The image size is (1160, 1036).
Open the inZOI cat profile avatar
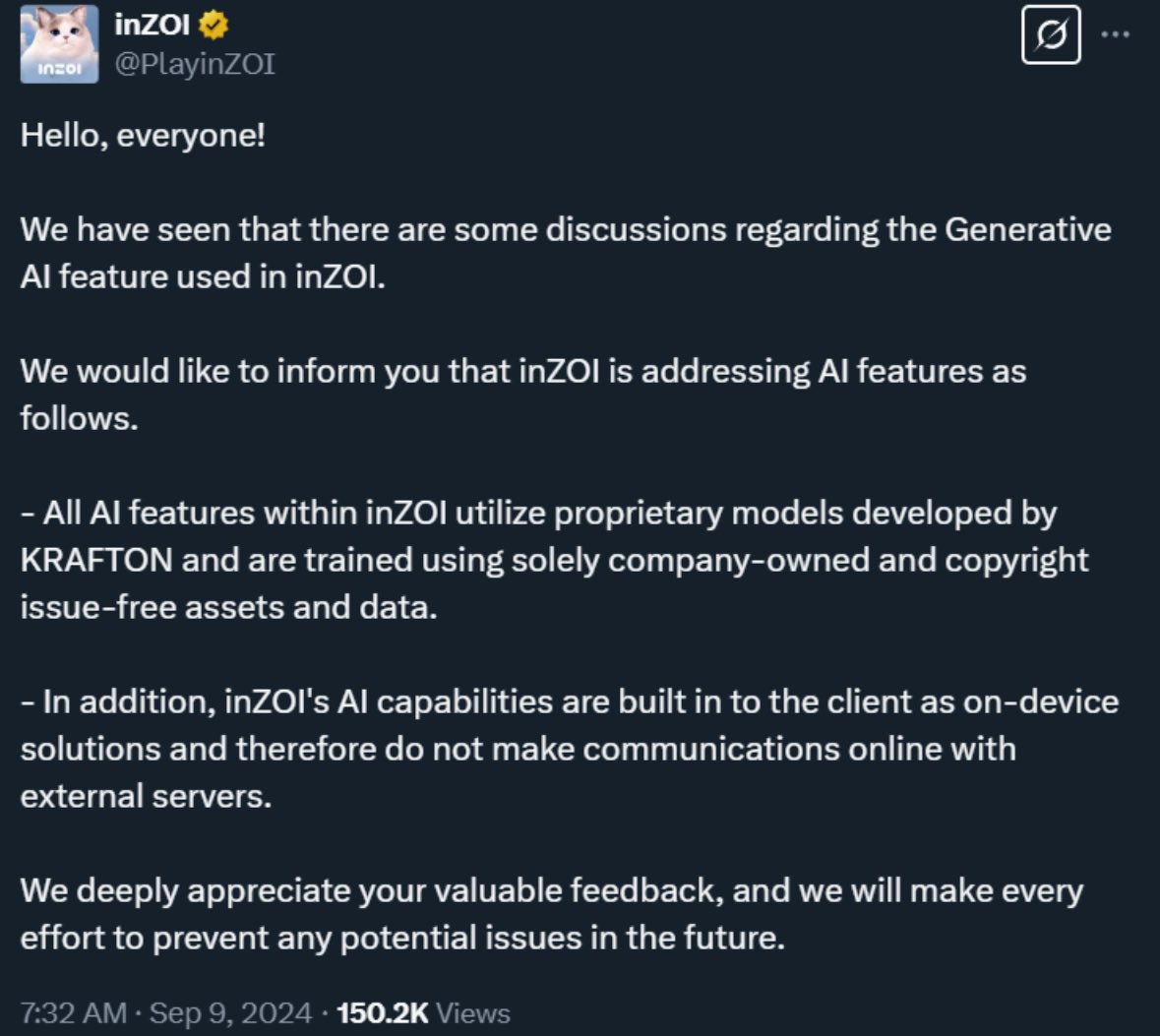click(x=59, y=43)
